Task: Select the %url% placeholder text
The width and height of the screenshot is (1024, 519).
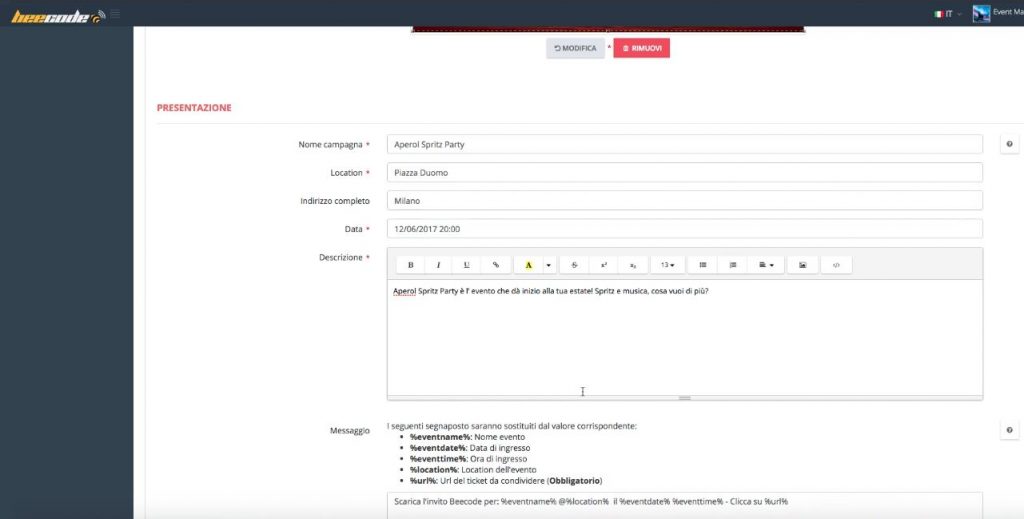Action: coord(423,481)
